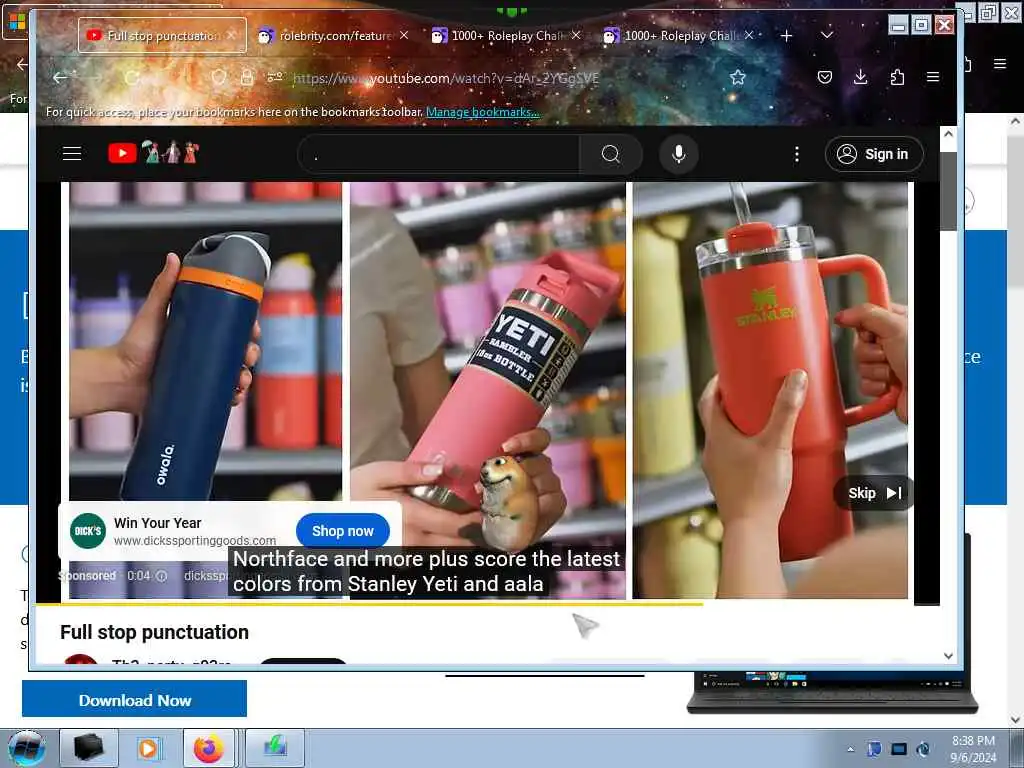Click the Sign in button
The width and height of the screenshot is (1024, 768).
874,154
